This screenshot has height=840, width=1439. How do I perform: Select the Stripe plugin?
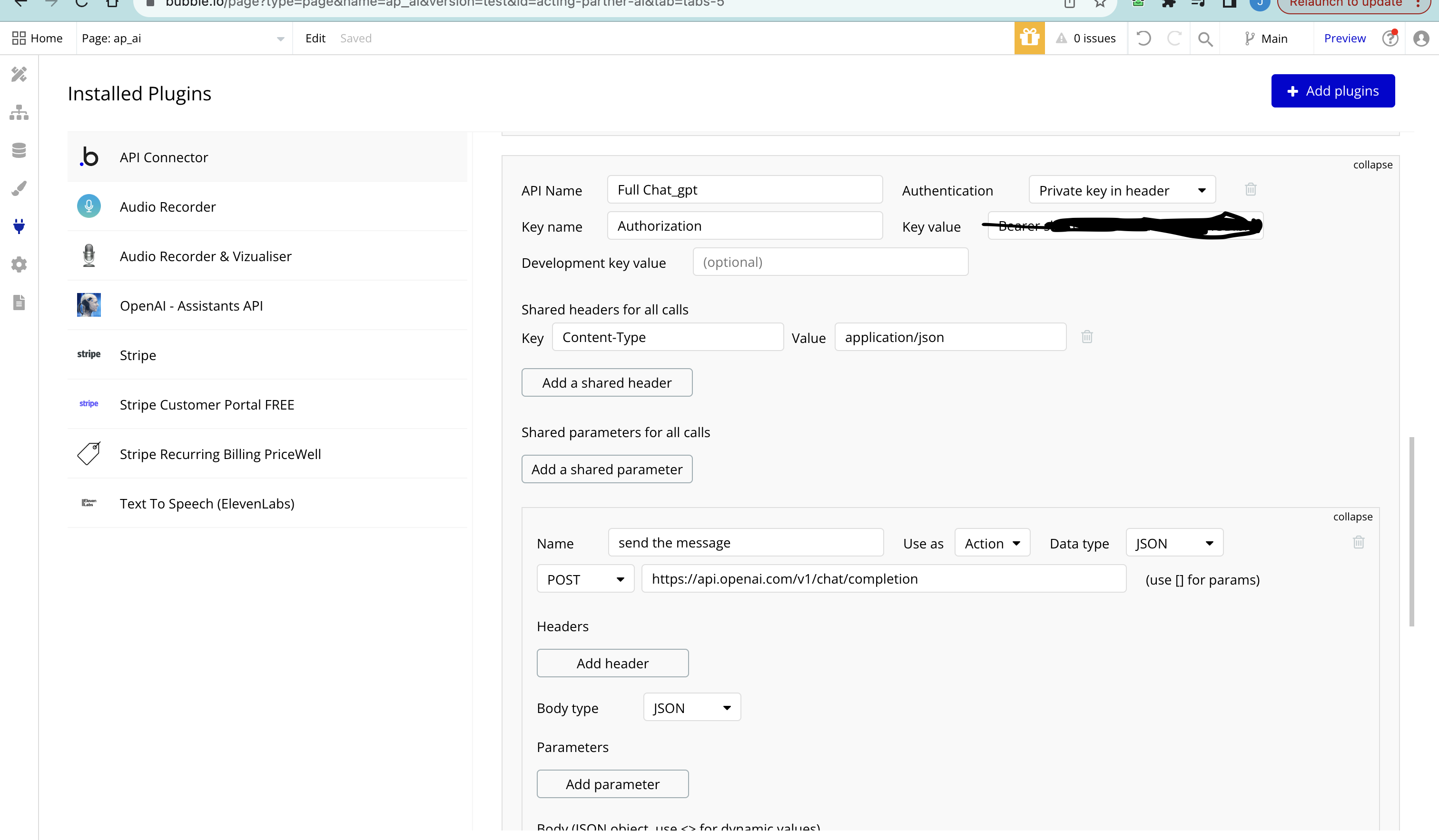click(x=267, y=355)
